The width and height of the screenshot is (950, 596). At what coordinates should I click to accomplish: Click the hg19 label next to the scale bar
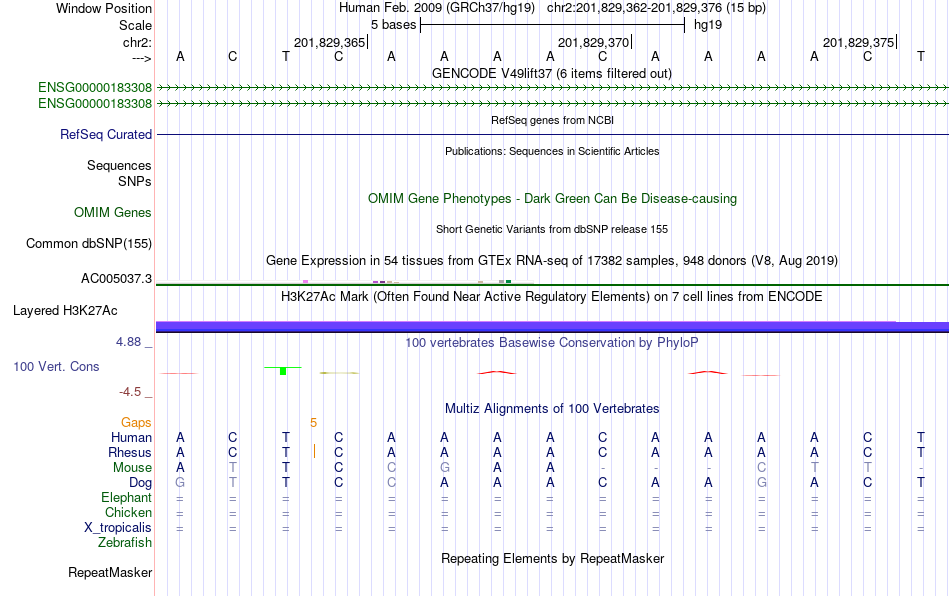708,25
